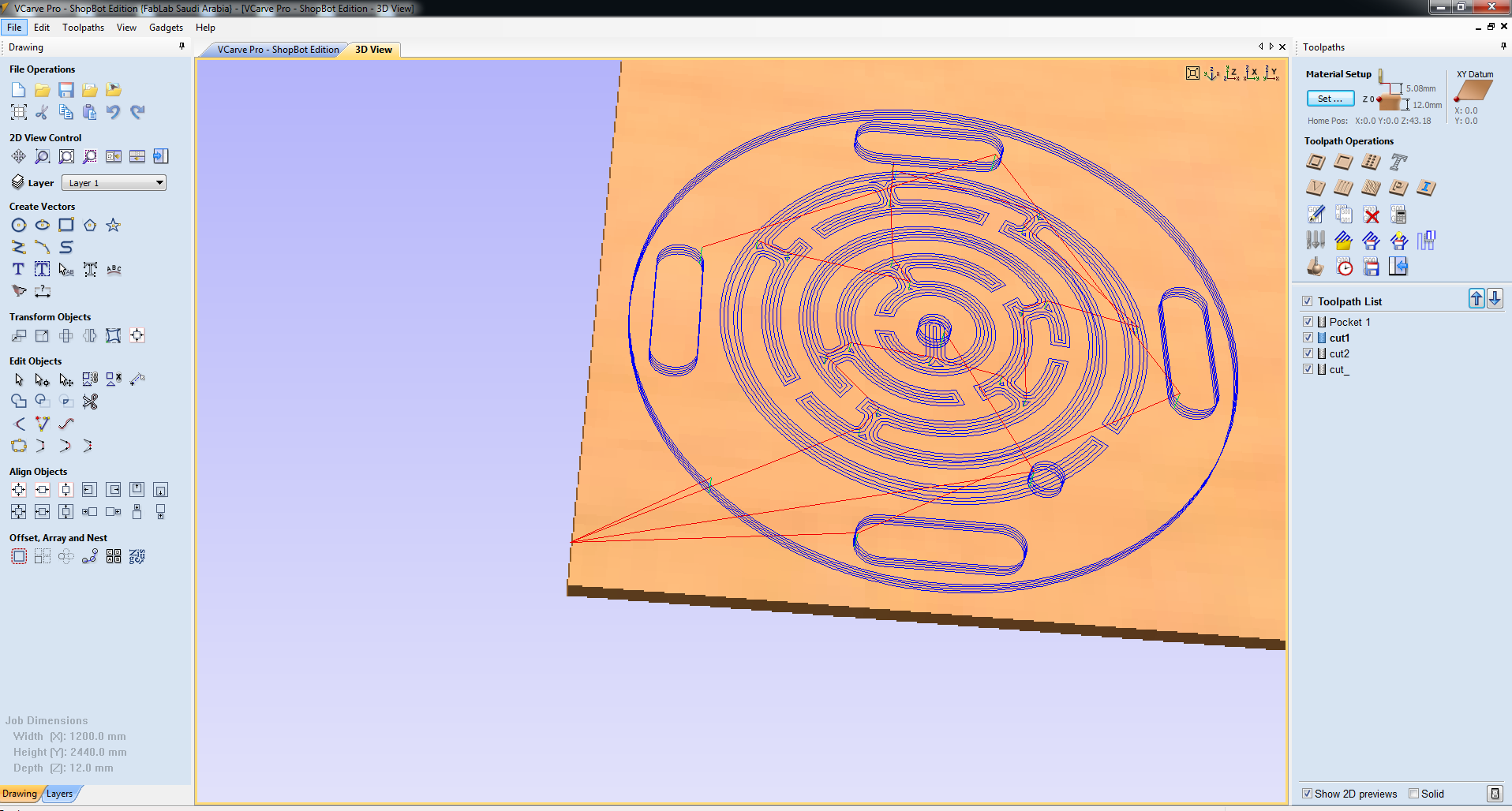Move selected toolpath up the list
The height and width of the screenshot is (811, 1512).
(1476, 298)
